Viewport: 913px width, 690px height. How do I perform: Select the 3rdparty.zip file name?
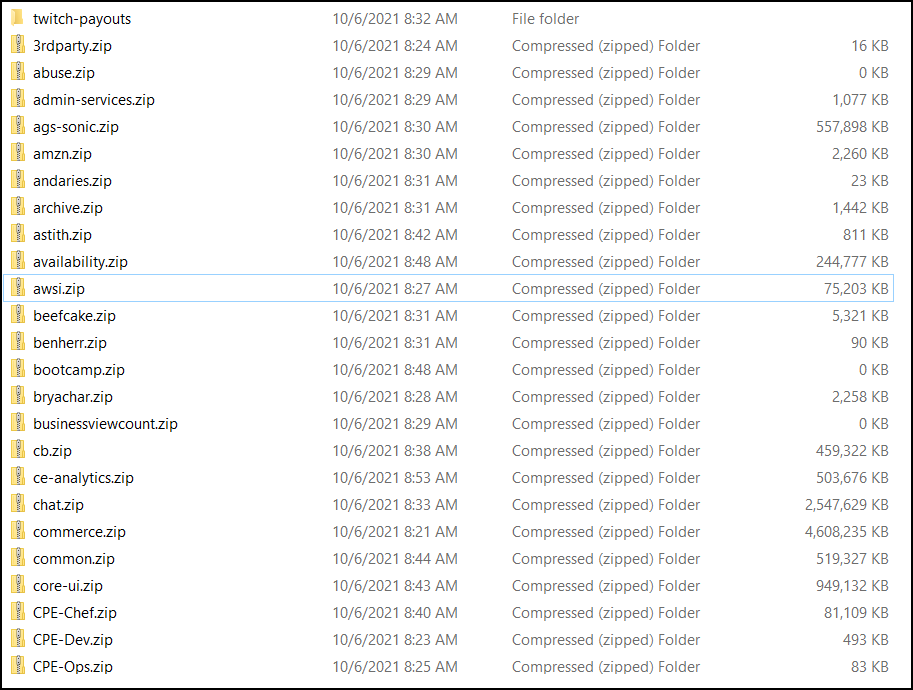[72, 46]
